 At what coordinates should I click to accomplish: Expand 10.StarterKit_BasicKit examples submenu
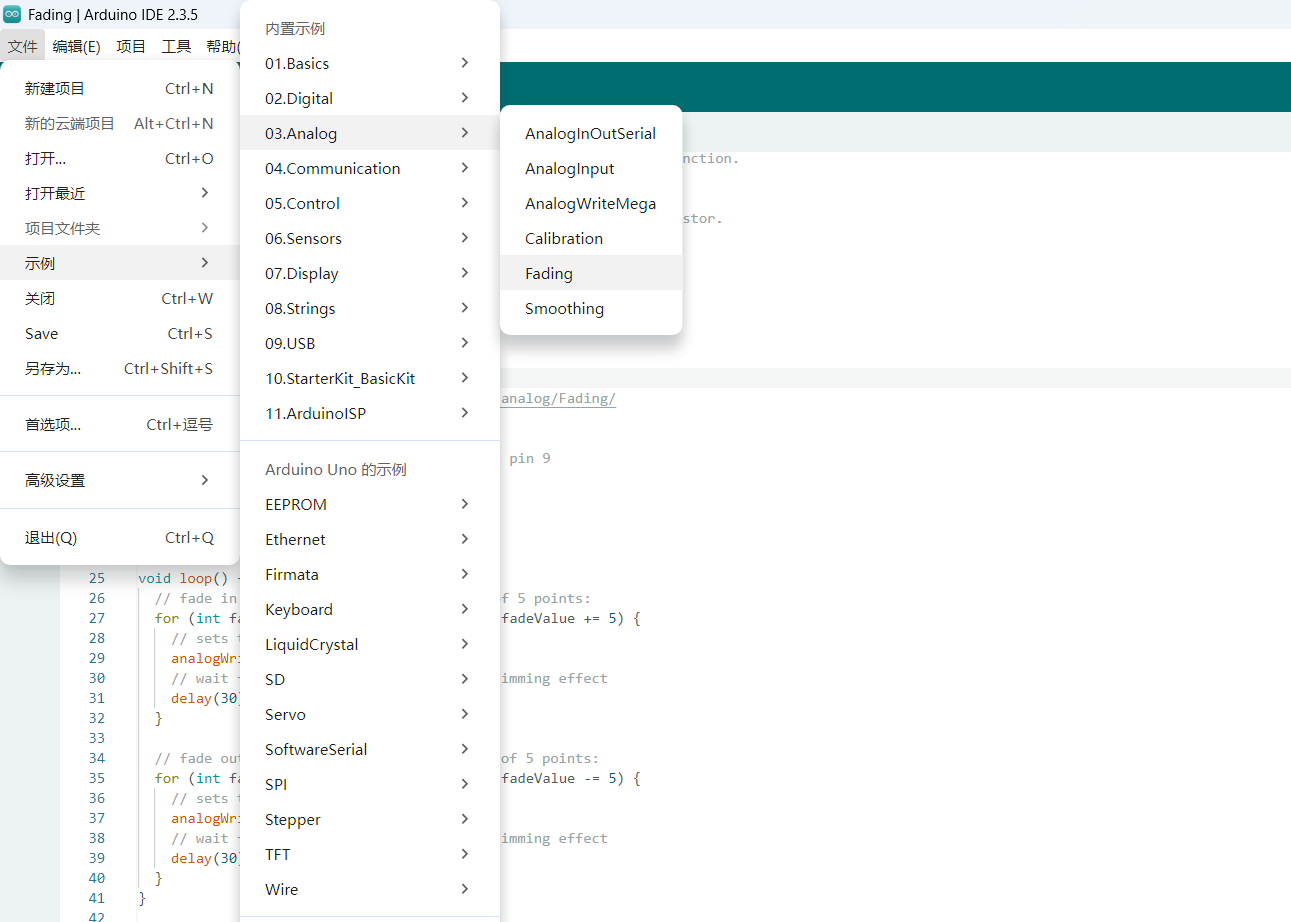[x=370, y=378]
